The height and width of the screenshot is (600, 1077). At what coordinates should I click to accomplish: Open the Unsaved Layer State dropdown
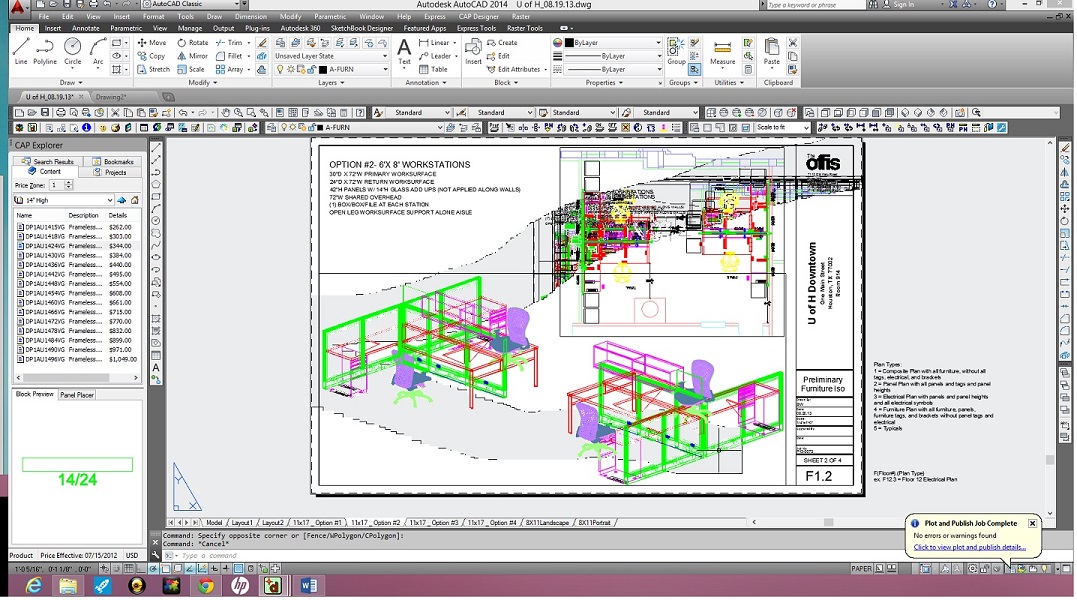point(331,56)
